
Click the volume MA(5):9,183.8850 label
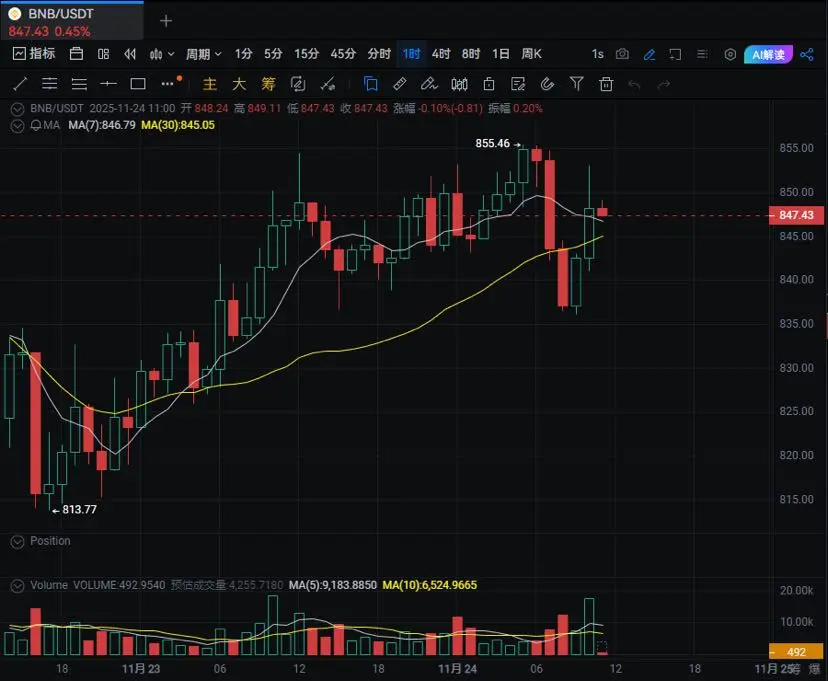coord(333,585)
